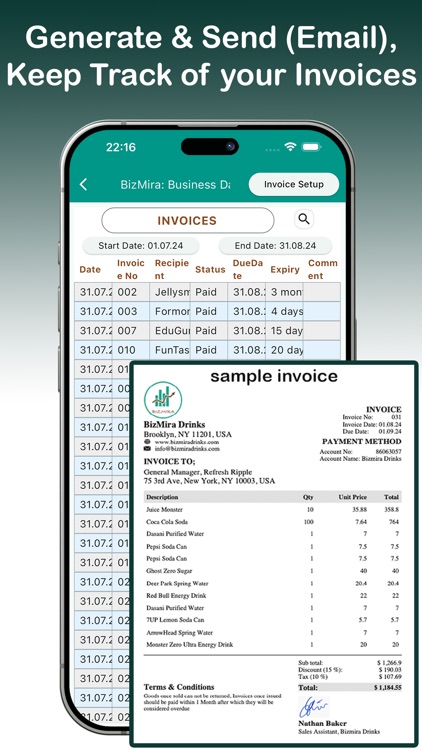Image resolution: width=422 pixels, height=750 pixels.
Task: Sort by the DueDate column header
Action: (x=247, y=269)
